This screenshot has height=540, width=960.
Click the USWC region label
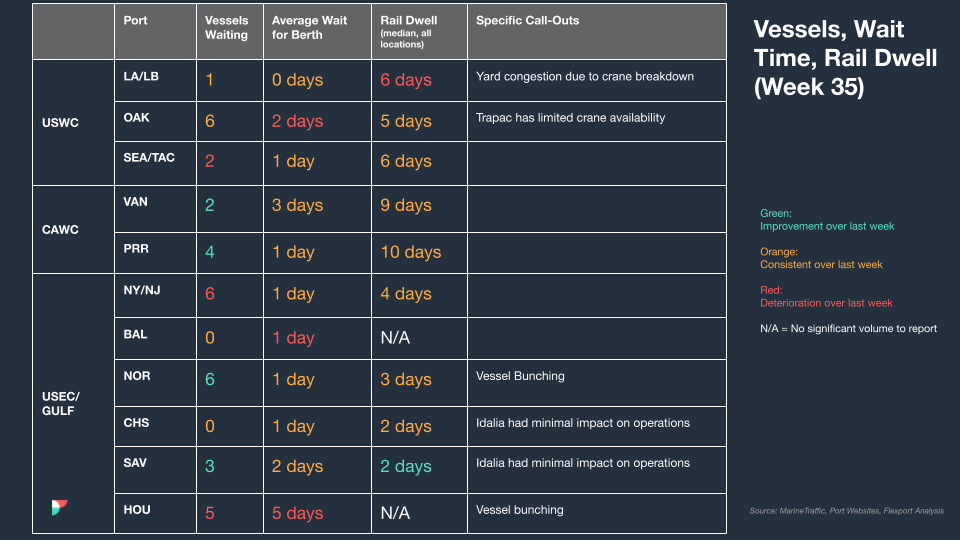60,122
